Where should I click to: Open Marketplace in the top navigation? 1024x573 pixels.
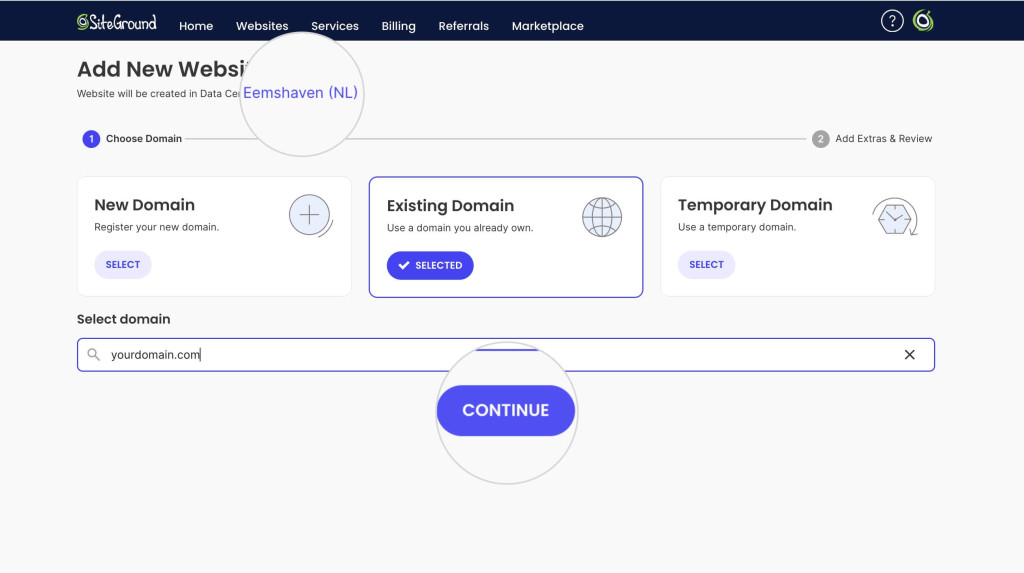point(548,26)
